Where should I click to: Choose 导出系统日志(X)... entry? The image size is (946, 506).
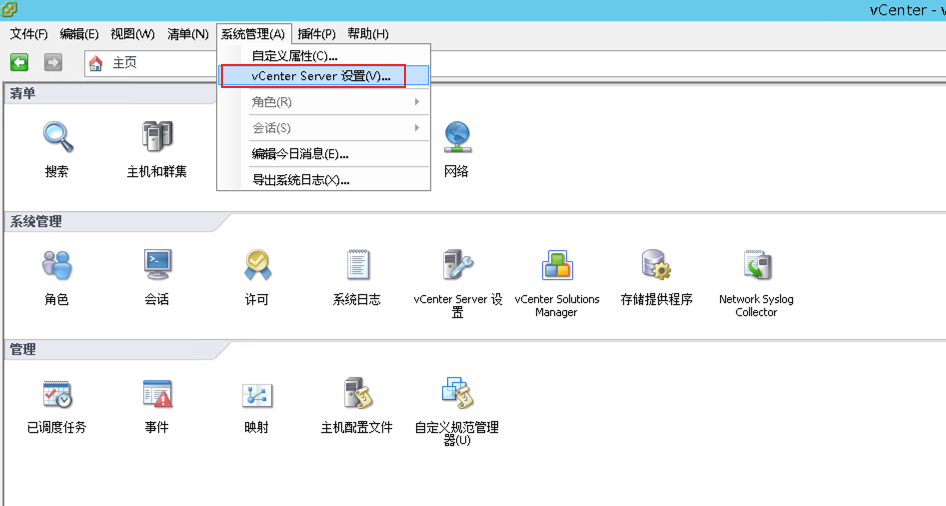[324, 180]
